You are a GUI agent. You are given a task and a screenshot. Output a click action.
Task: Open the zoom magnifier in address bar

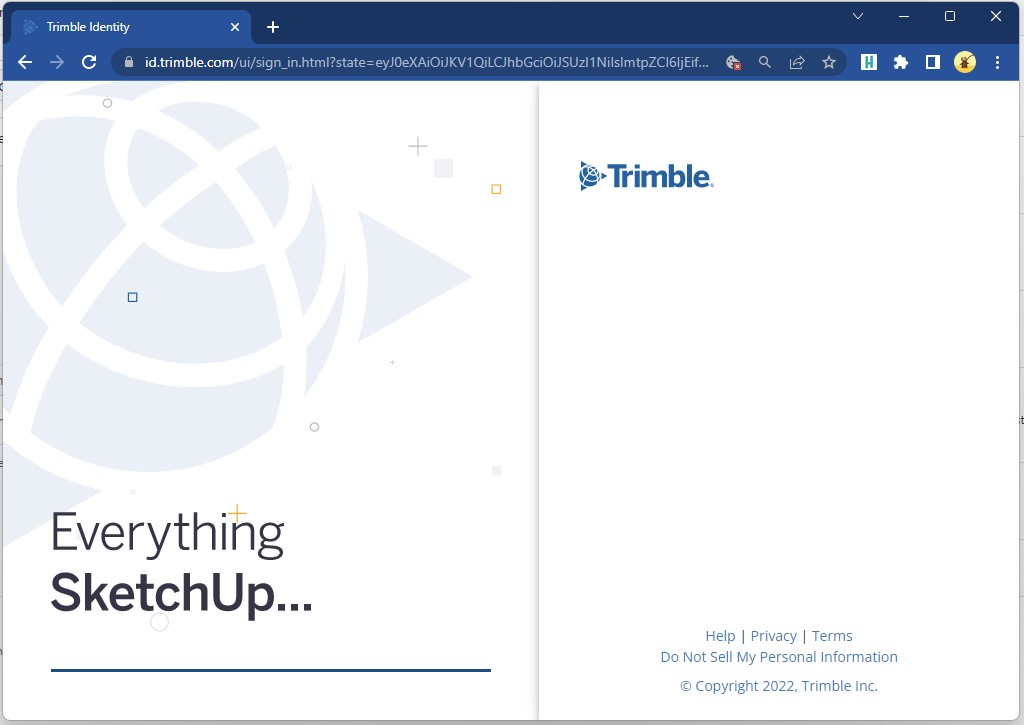[x=765, y=62]
